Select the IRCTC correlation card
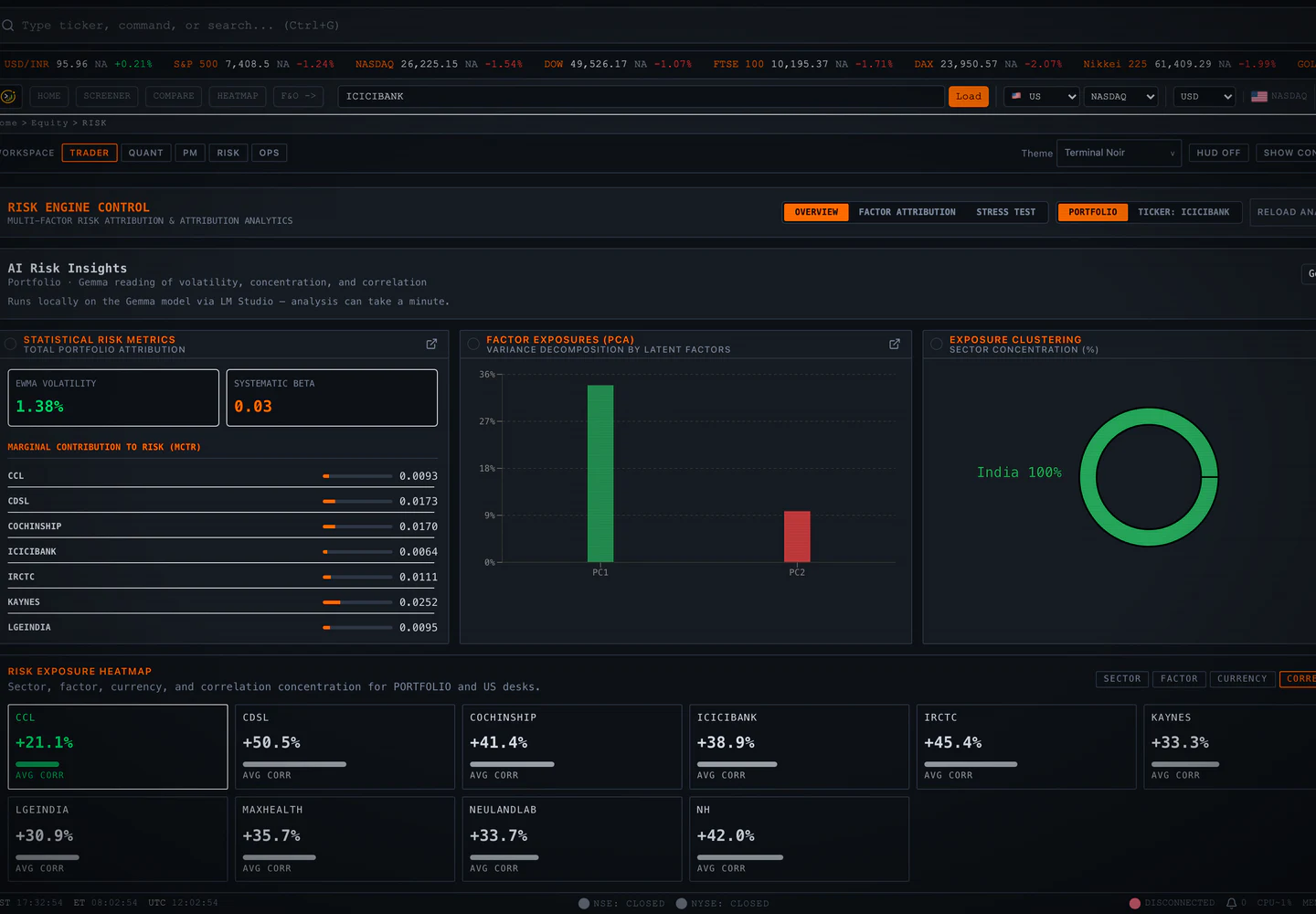The height and width of the screenshot is (914, 1316). point(1026,747)
